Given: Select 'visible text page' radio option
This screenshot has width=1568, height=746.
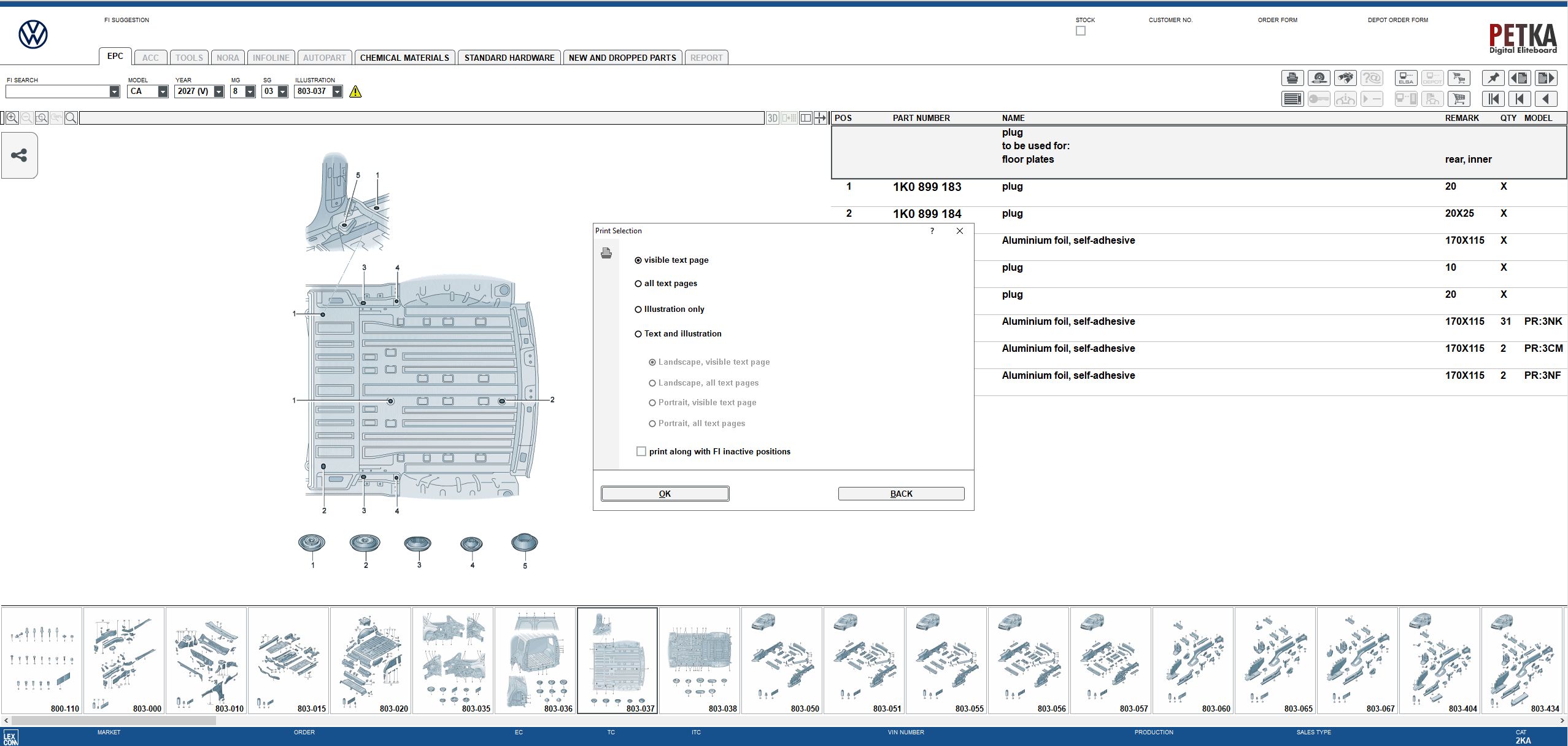Looking at the screenshot, I should click(671, 260).
